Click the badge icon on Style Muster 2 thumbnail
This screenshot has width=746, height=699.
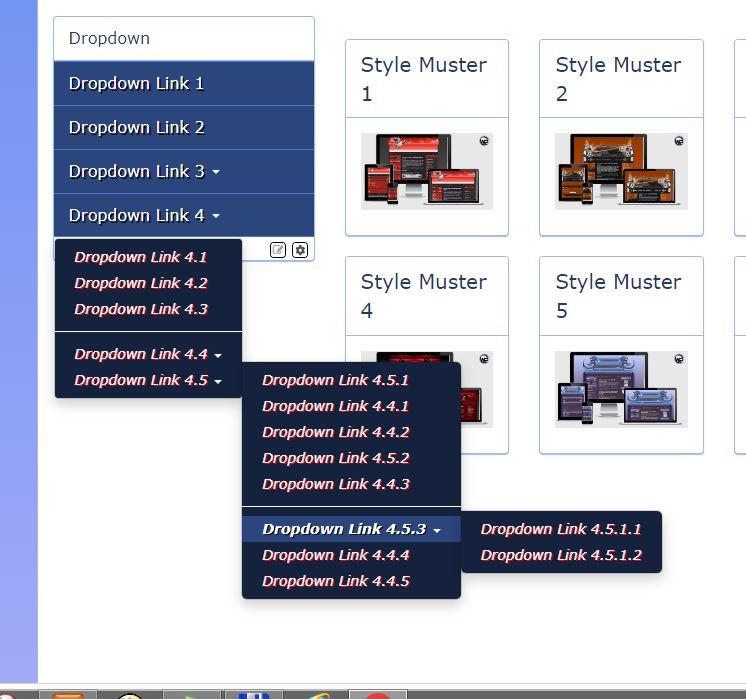tap(679, 141)
